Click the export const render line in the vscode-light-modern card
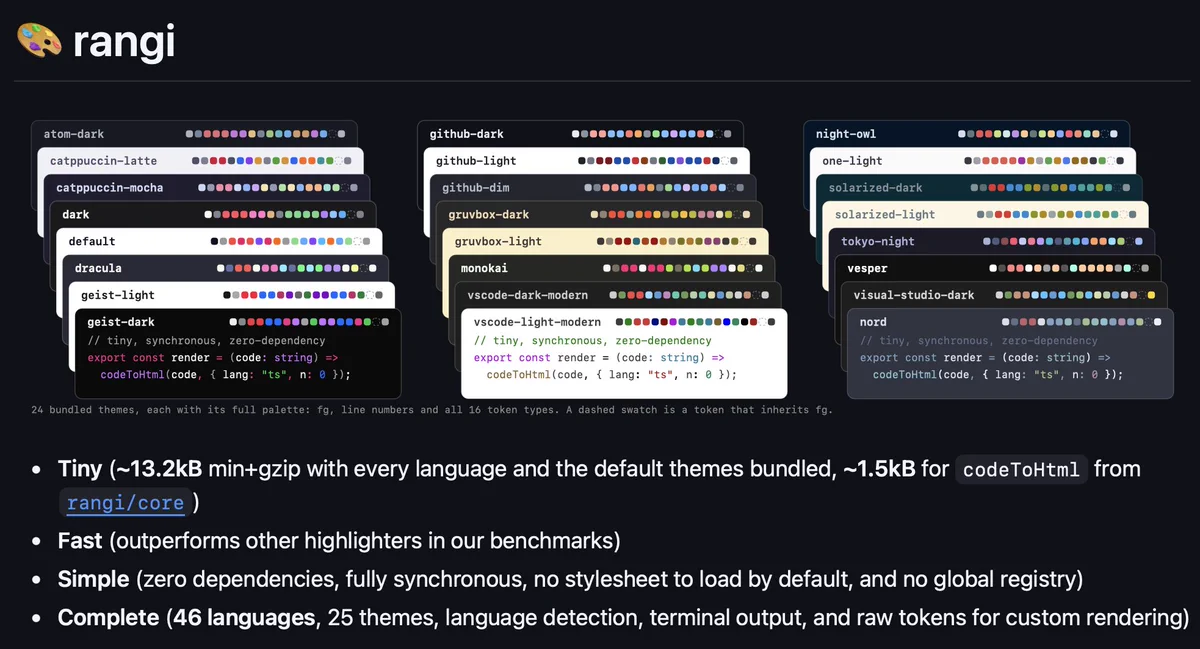1200x649 pixels. 599,357
